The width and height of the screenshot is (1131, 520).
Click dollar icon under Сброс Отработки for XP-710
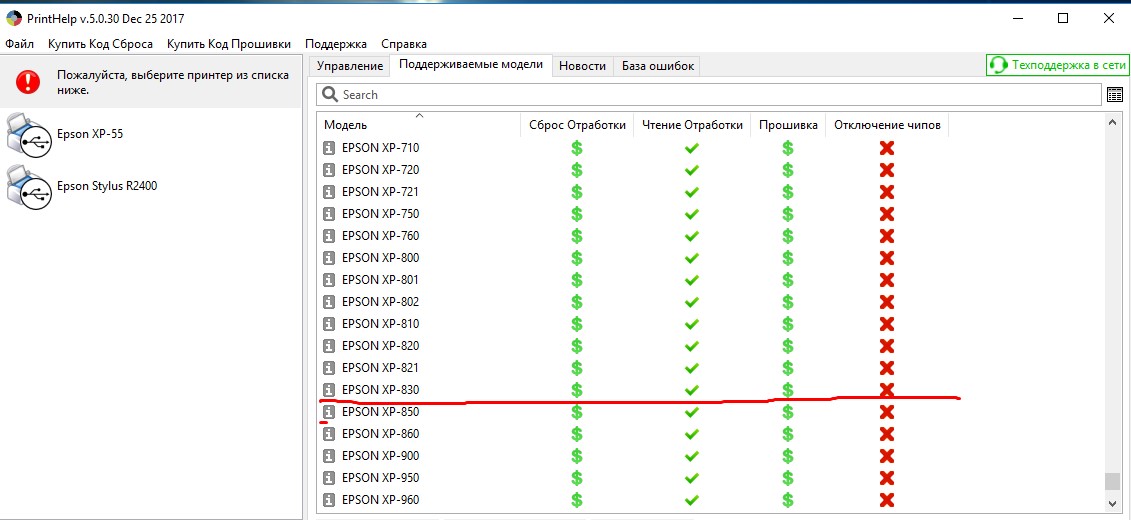coord(577,148)
